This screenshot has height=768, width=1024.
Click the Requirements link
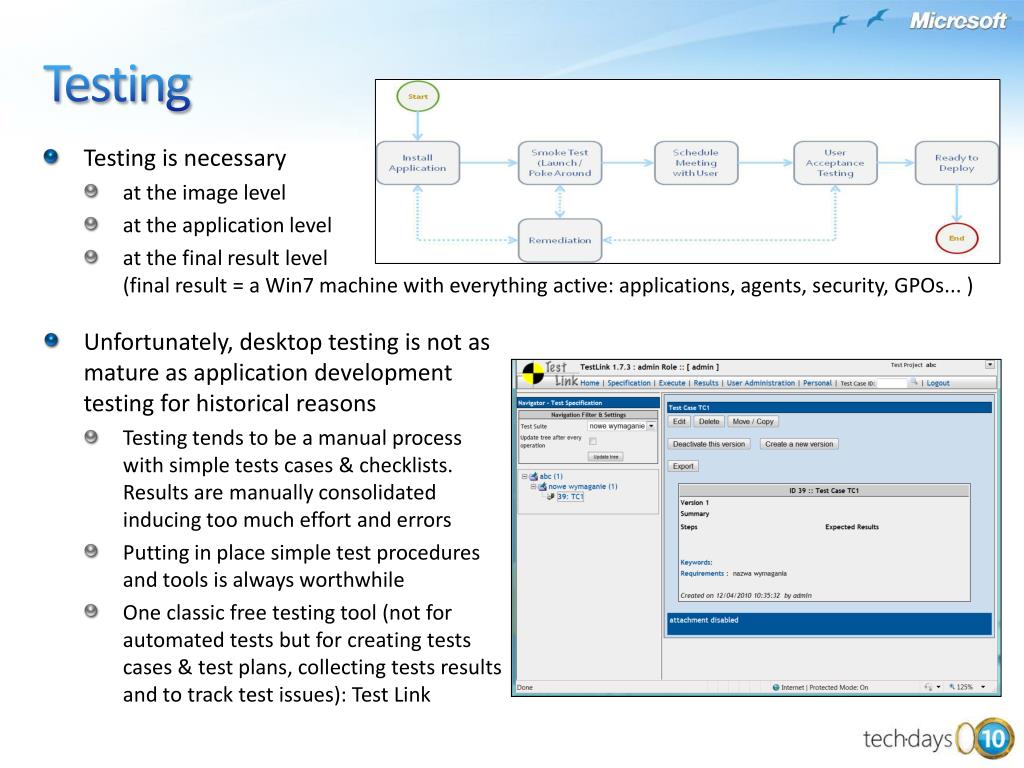702,573
